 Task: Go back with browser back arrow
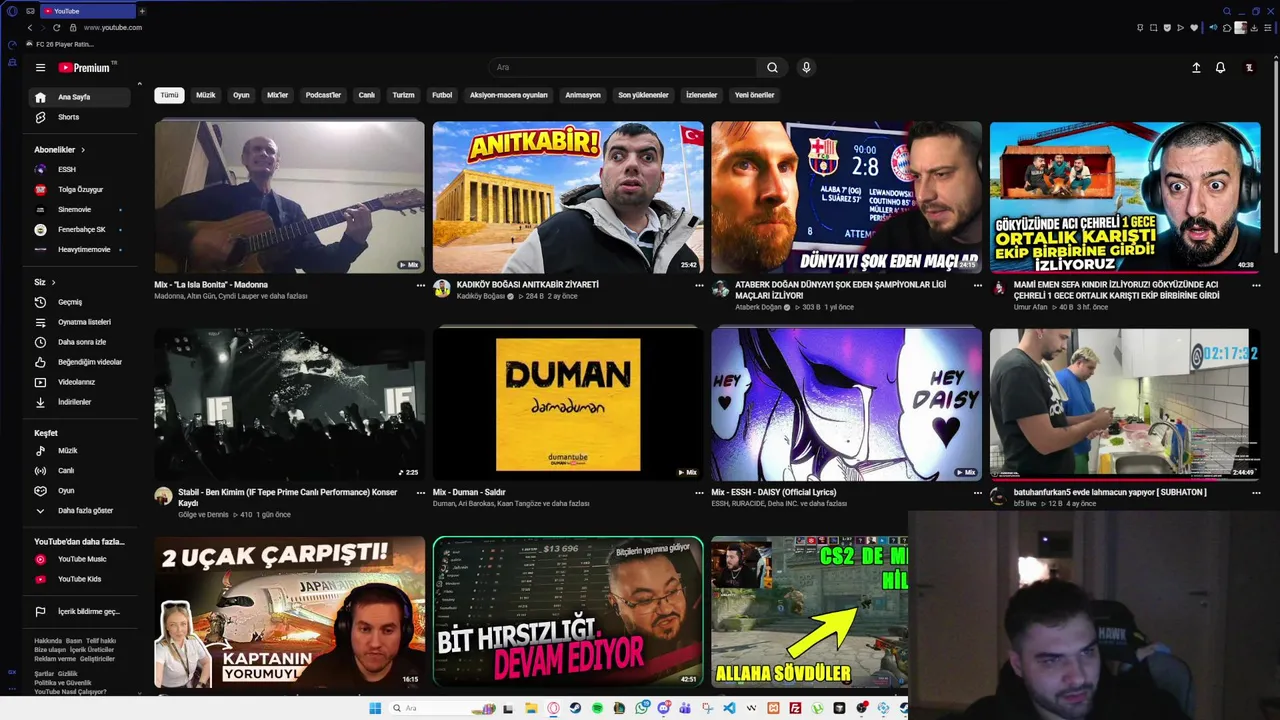point(30,28)
